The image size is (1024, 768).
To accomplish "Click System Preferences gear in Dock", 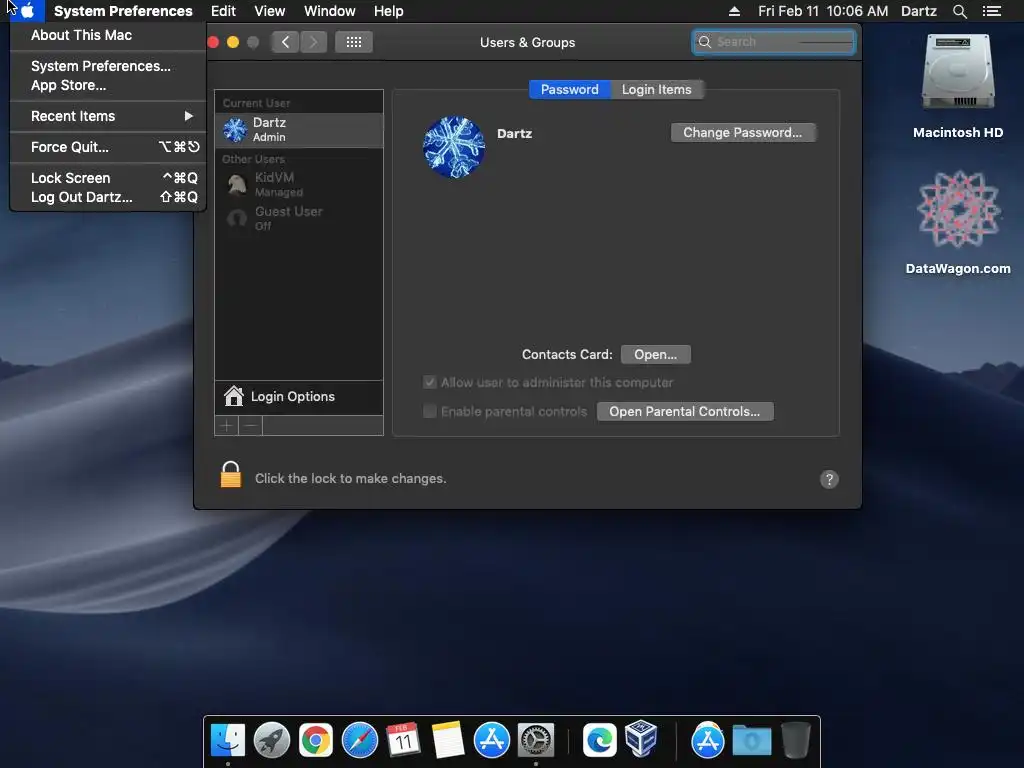I will pos(536,741).
